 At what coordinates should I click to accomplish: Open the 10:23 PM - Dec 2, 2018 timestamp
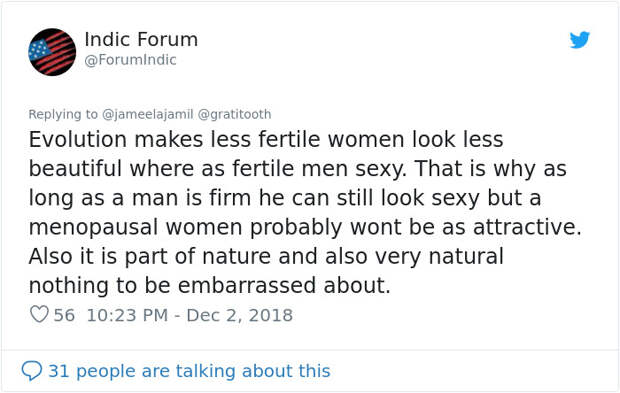coord(190,315)
